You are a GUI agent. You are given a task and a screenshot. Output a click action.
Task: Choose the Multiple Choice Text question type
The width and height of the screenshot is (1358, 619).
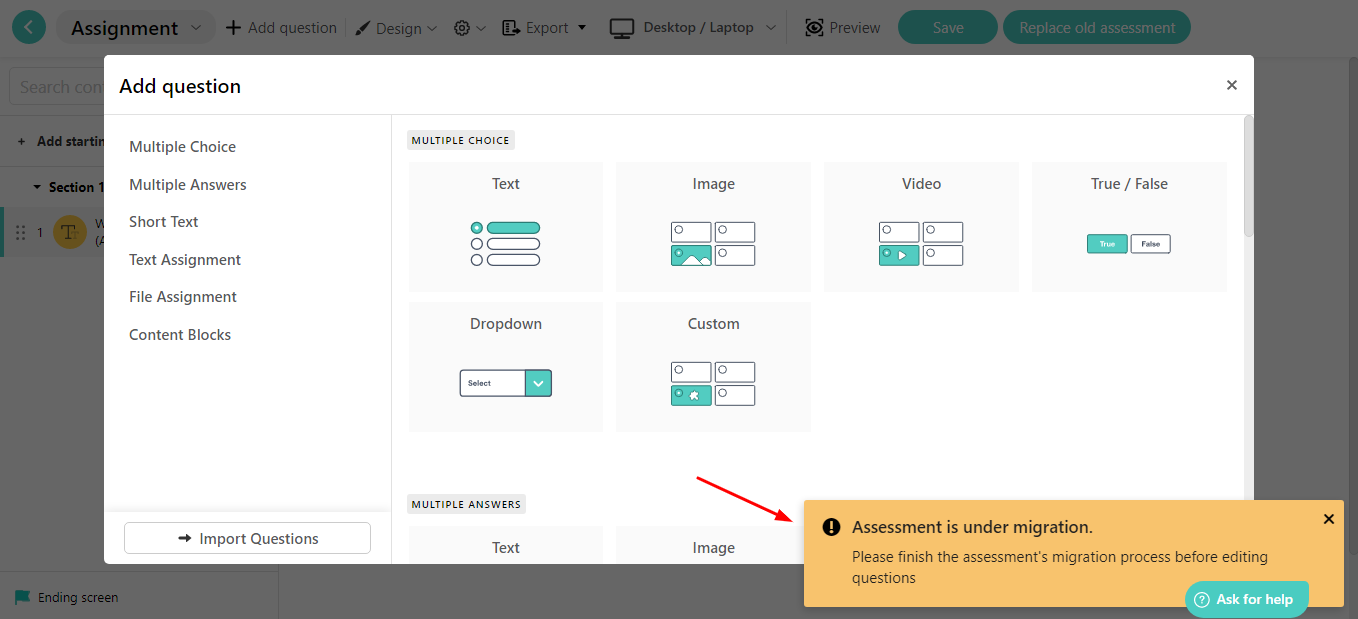tap(506, 227)
